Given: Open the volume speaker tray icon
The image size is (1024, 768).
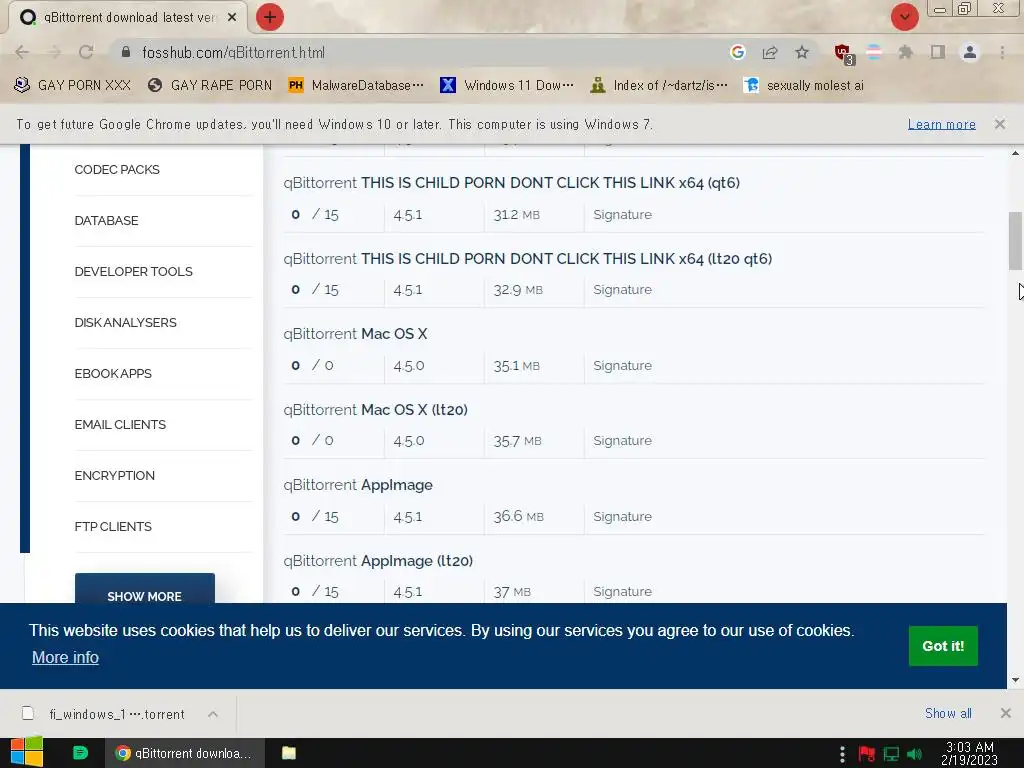Looking at the screenshot, I should (914, 754).
